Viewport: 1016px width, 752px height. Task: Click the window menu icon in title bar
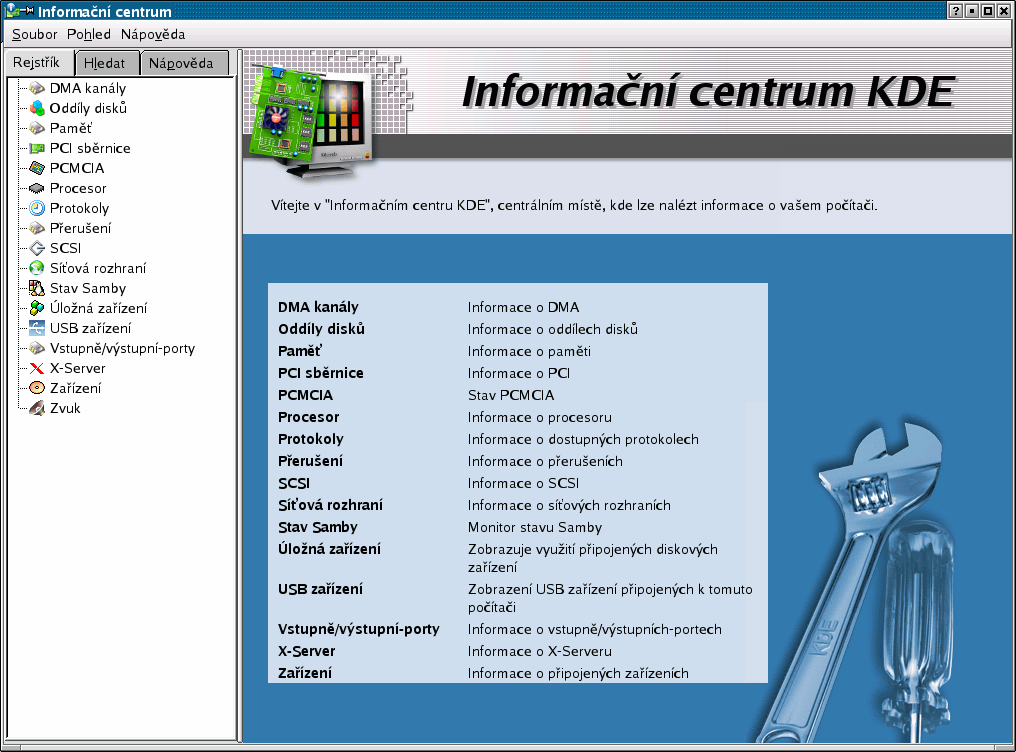[x=12, y=10]
